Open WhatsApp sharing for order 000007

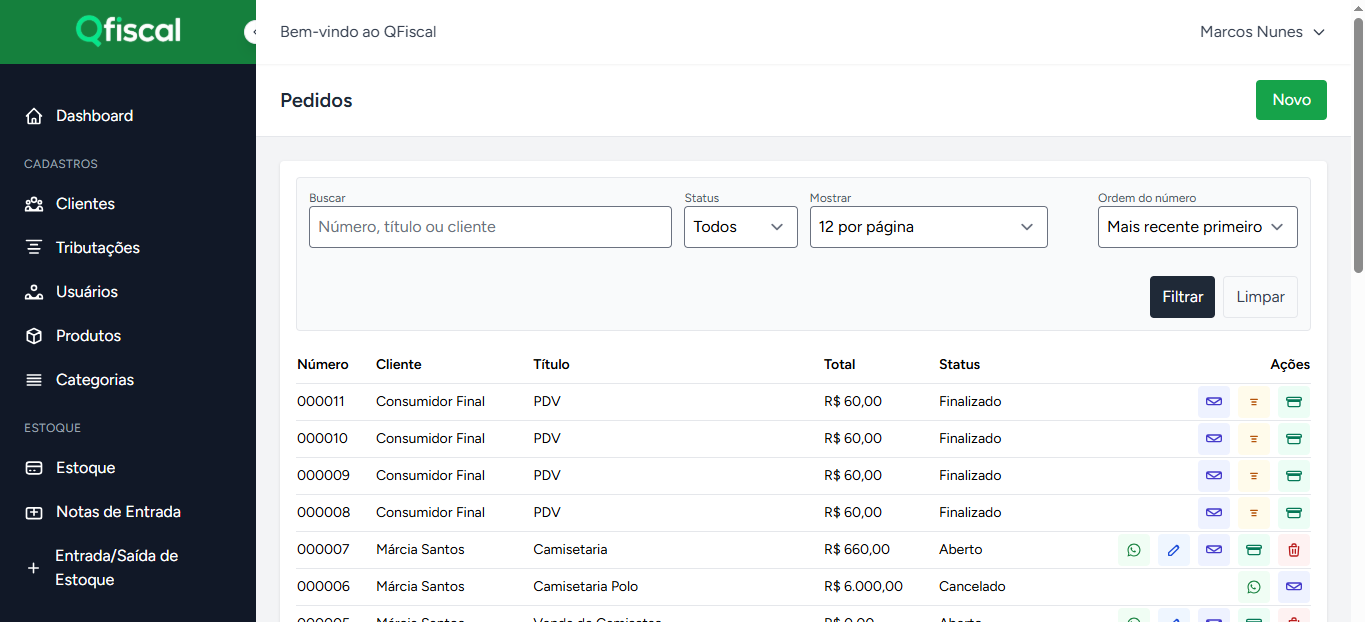tap(1134, 549)
